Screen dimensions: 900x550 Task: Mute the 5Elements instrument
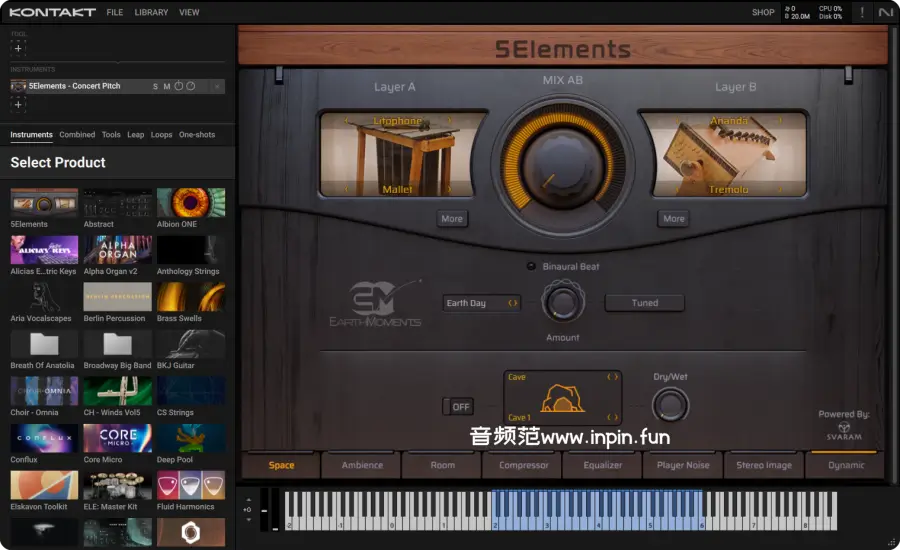(x=167, y=86)
